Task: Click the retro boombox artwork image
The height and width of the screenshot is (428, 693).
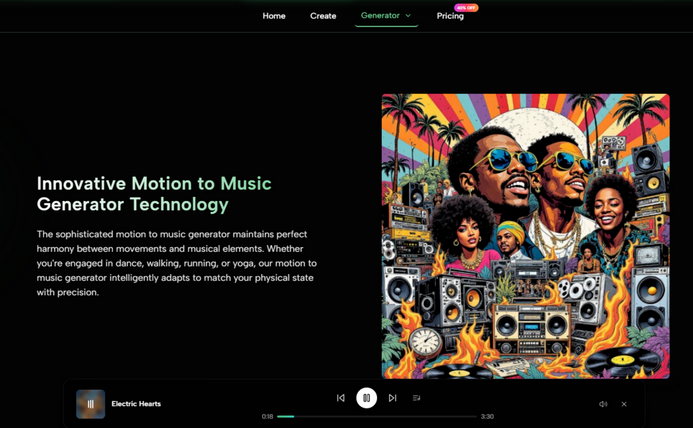Action: coord(525,236)
